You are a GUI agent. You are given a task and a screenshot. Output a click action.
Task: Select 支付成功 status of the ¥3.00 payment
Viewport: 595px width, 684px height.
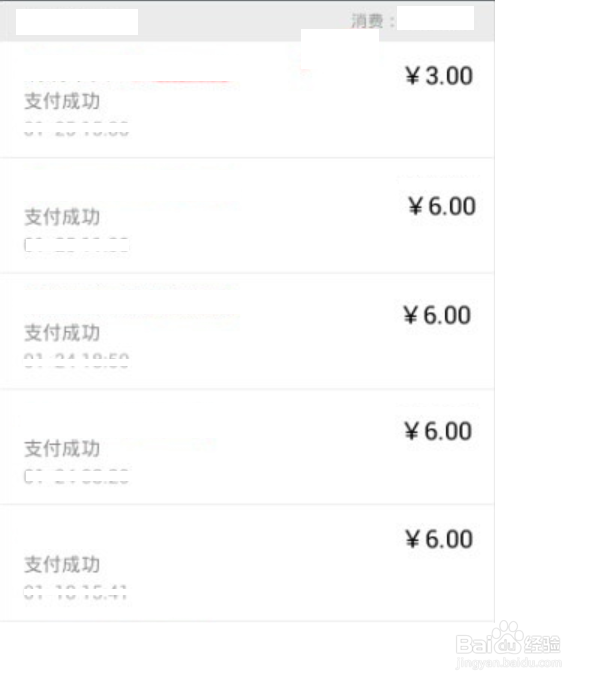[62, 101]
